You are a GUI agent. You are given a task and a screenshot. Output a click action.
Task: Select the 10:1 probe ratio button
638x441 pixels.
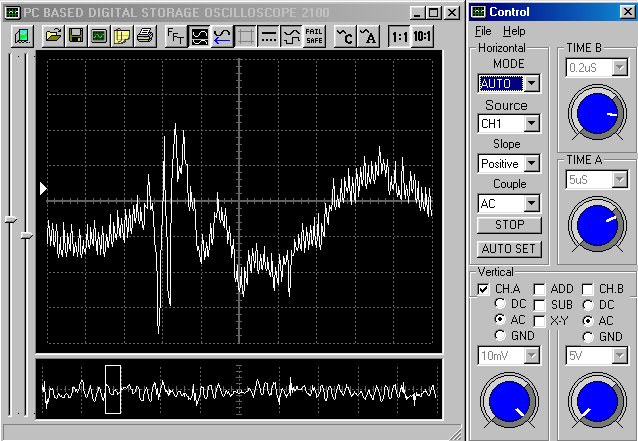pos(423,36)
